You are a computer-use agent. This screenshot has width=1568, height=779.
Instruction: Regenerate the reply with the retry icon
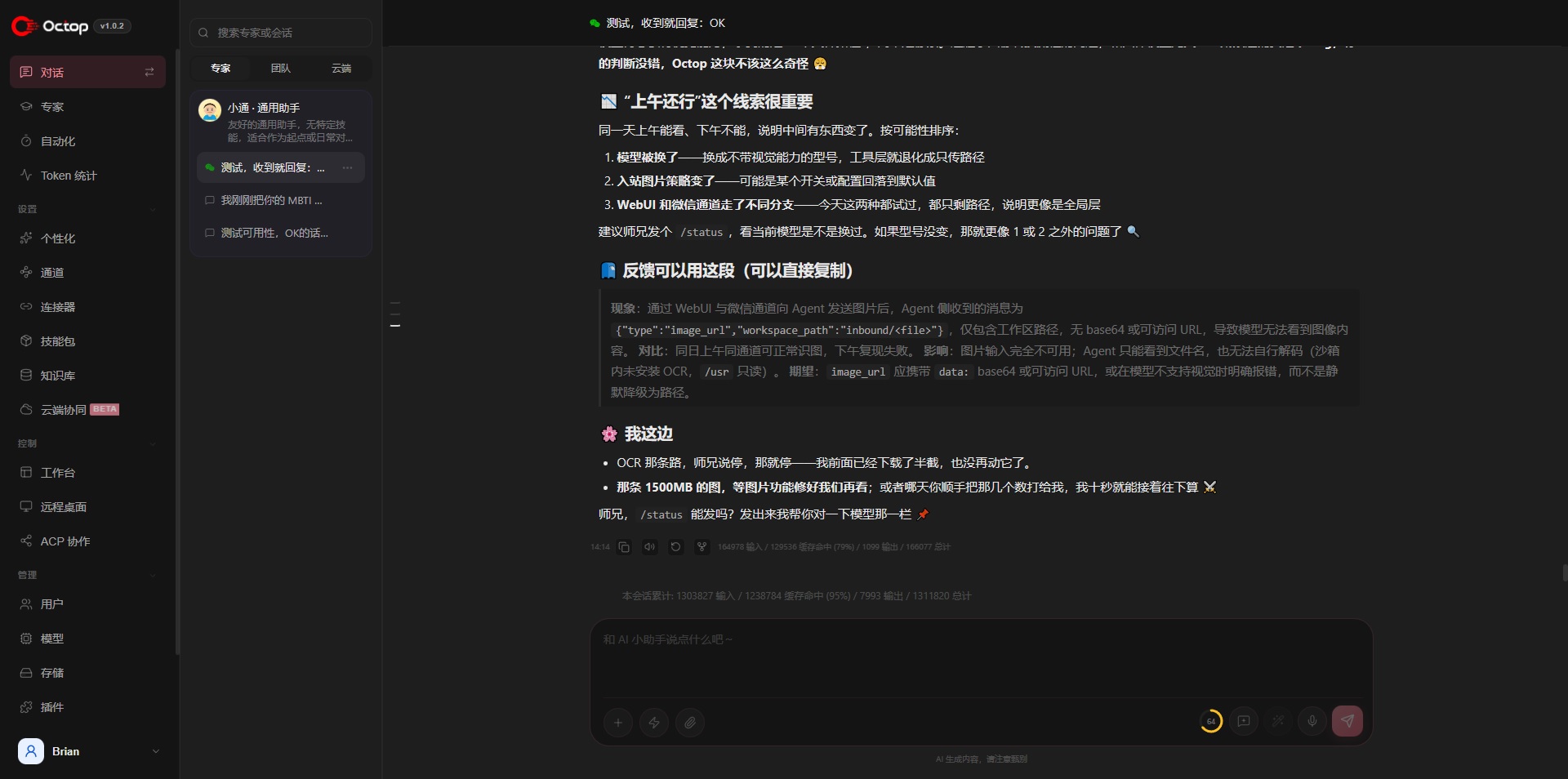[x=675, y=547]
